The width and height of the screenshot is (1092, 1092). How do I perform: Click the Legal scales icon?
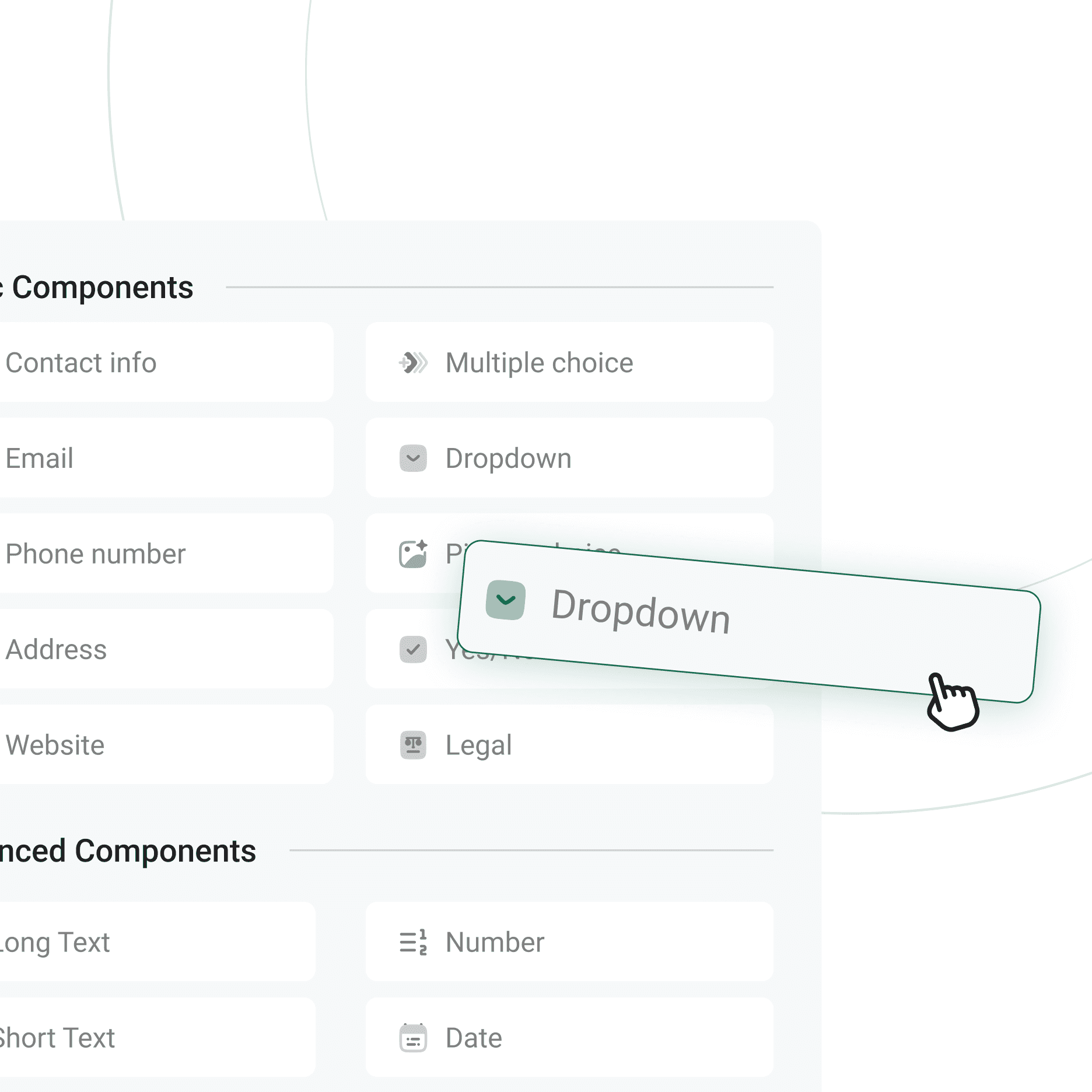(x=413, y=745)
